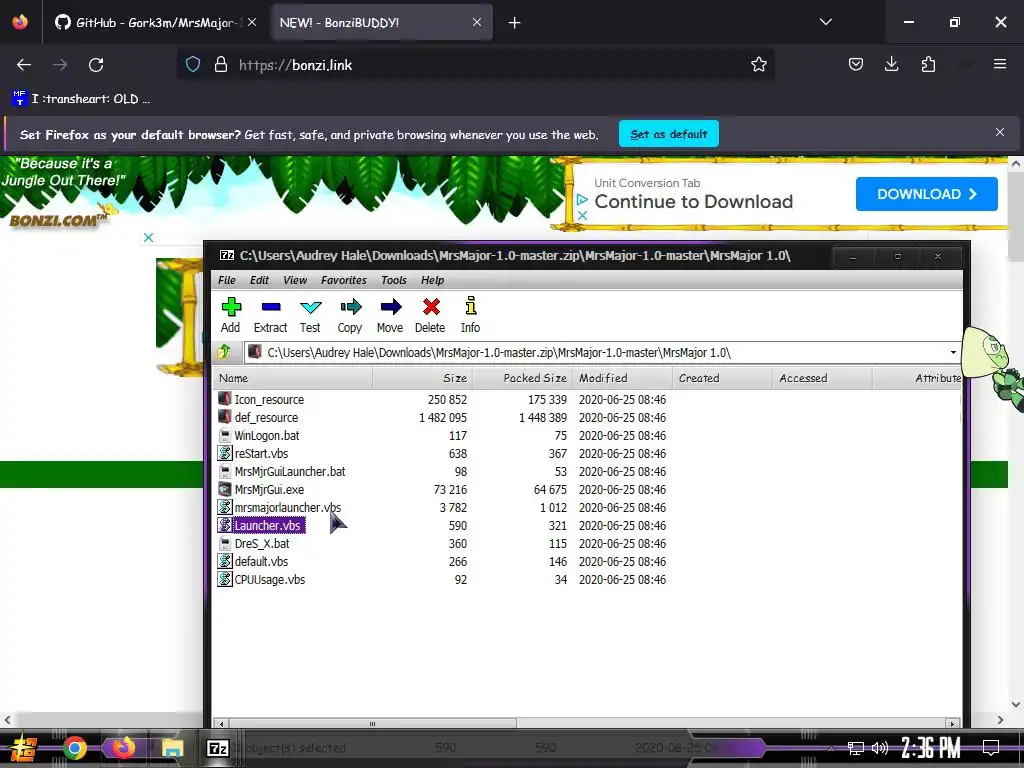Open the Firefox downloads panel
Screen dimensions: 1024x768
(891, 64)
